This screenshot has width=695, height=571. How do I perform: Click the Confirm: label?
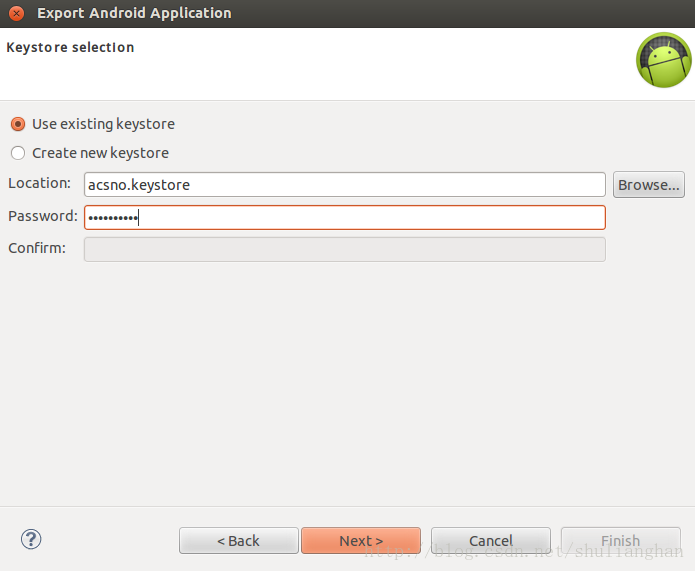[37, 248]
